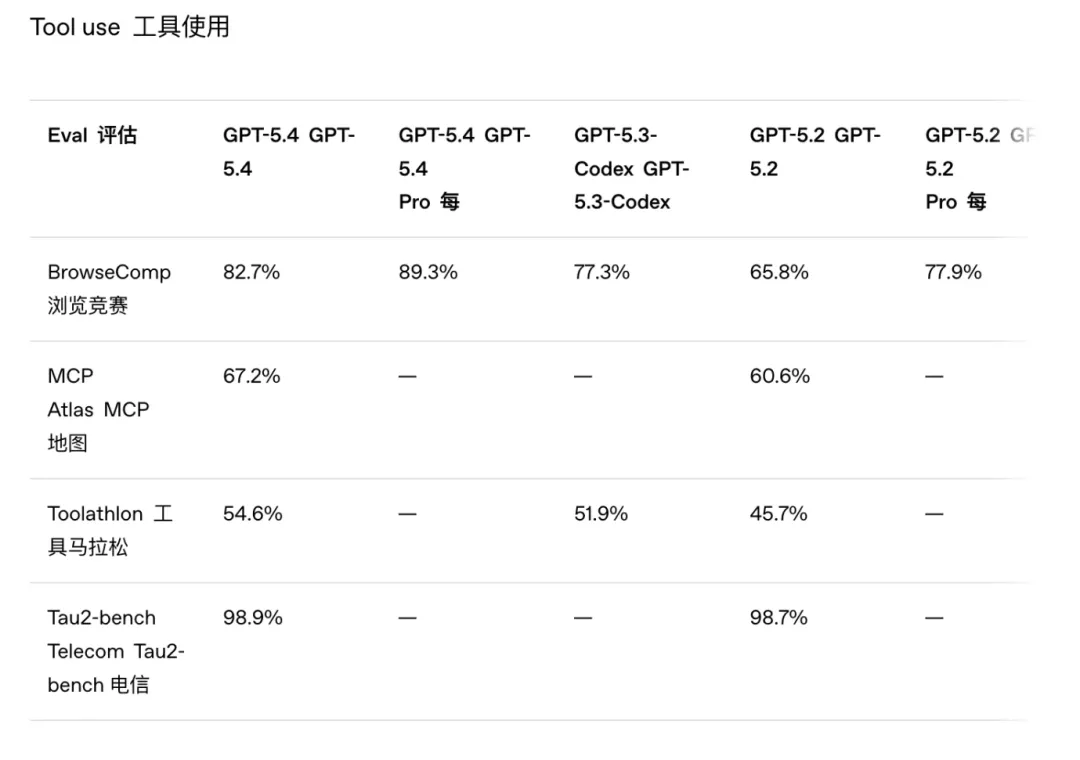
Task: Click the 82.7% BrowseComp score
Action: (252, 272)
